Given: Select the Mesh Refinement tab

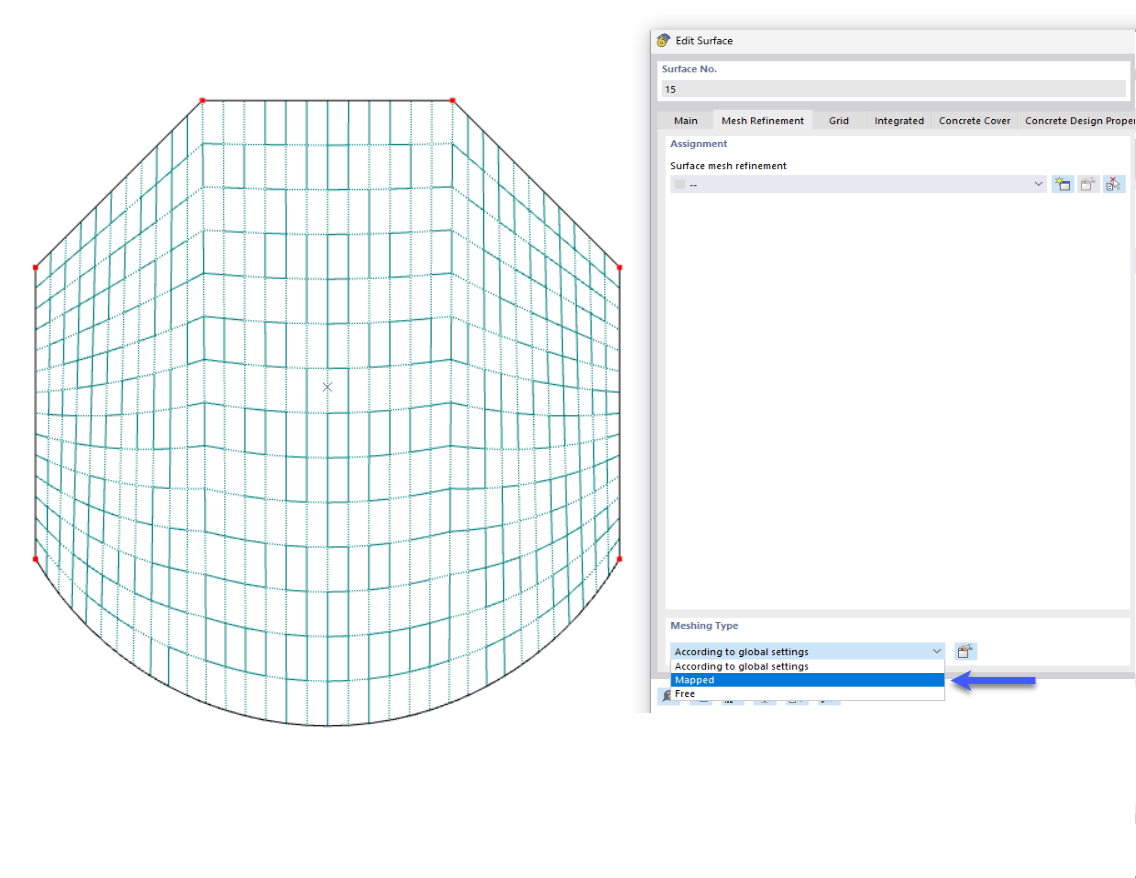Looking at the screenshot, I should [762, 120].
